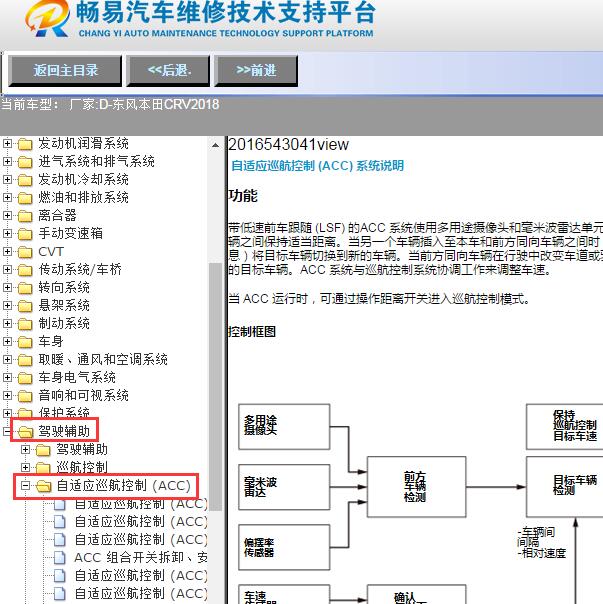Expand the 传动系统/车桥 node
The image size is (603, 604).
7,269
